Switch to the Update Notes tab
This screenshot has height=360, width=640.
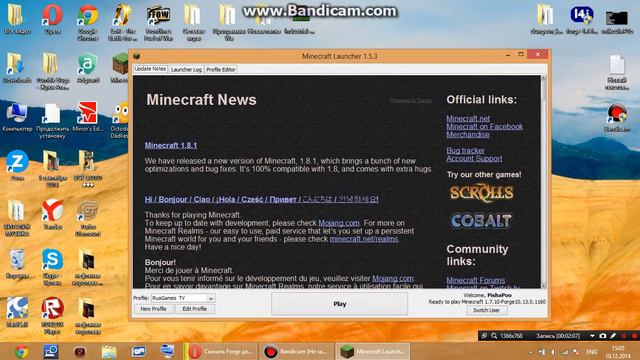point(150,69)
